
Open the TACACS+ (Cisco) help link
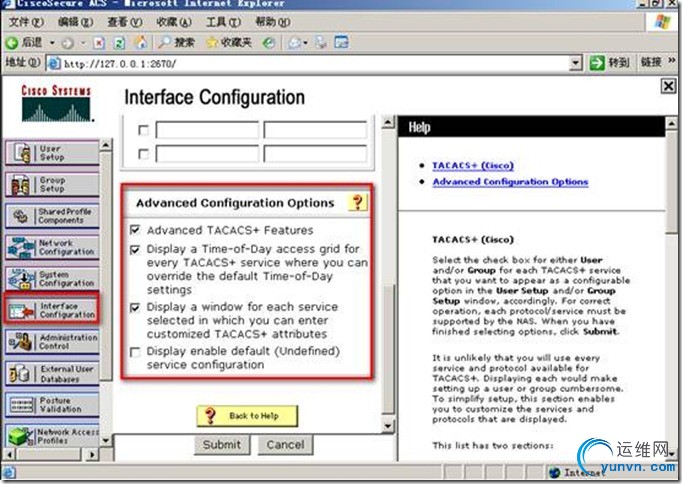473,166
